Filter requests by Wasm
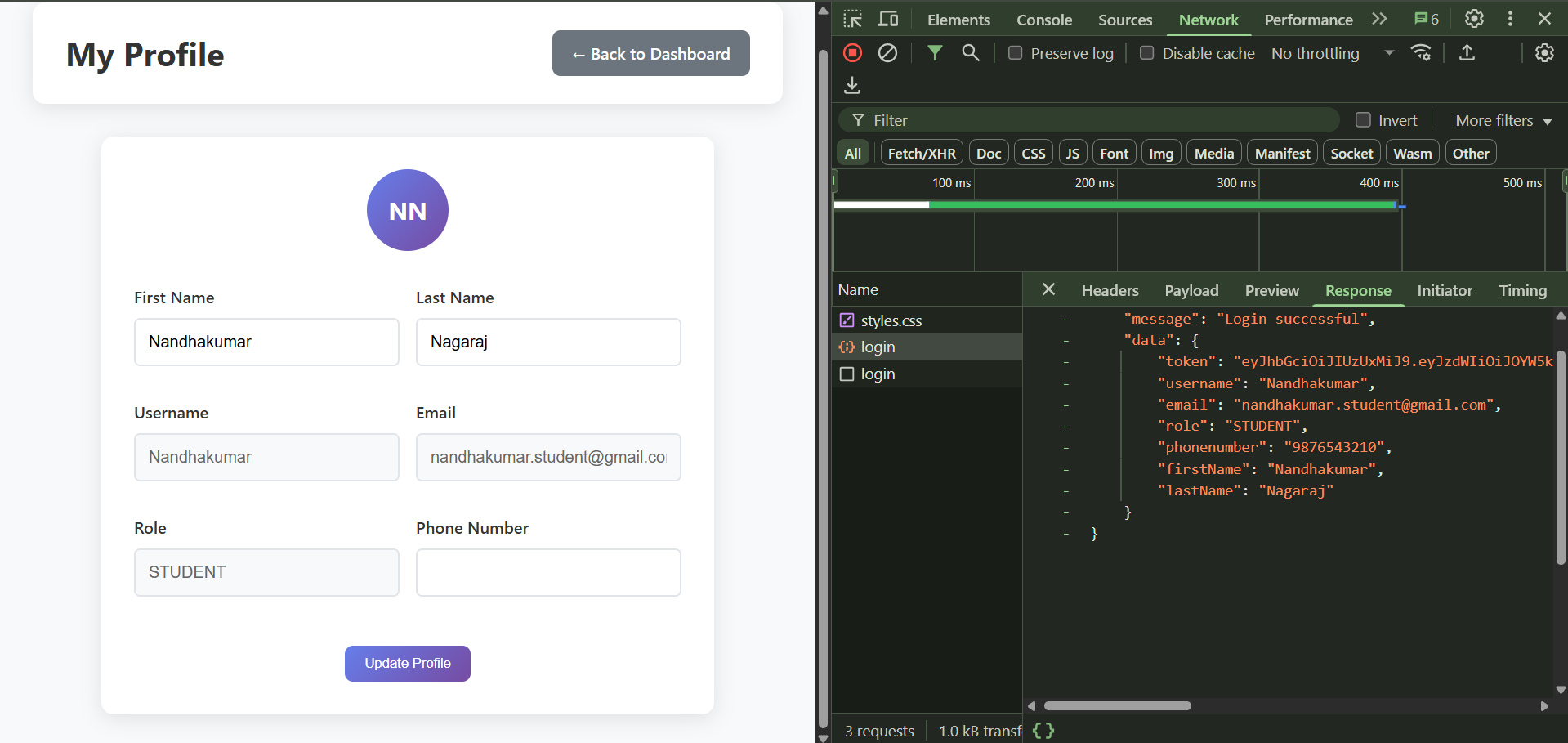 [1413, 153]
